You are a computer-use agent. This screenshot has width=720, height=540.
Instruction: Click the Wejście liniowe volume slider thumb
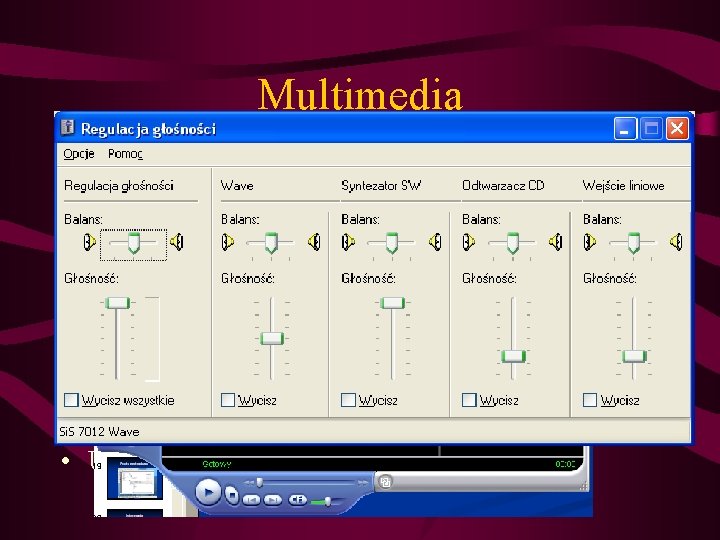pos(635,356)
